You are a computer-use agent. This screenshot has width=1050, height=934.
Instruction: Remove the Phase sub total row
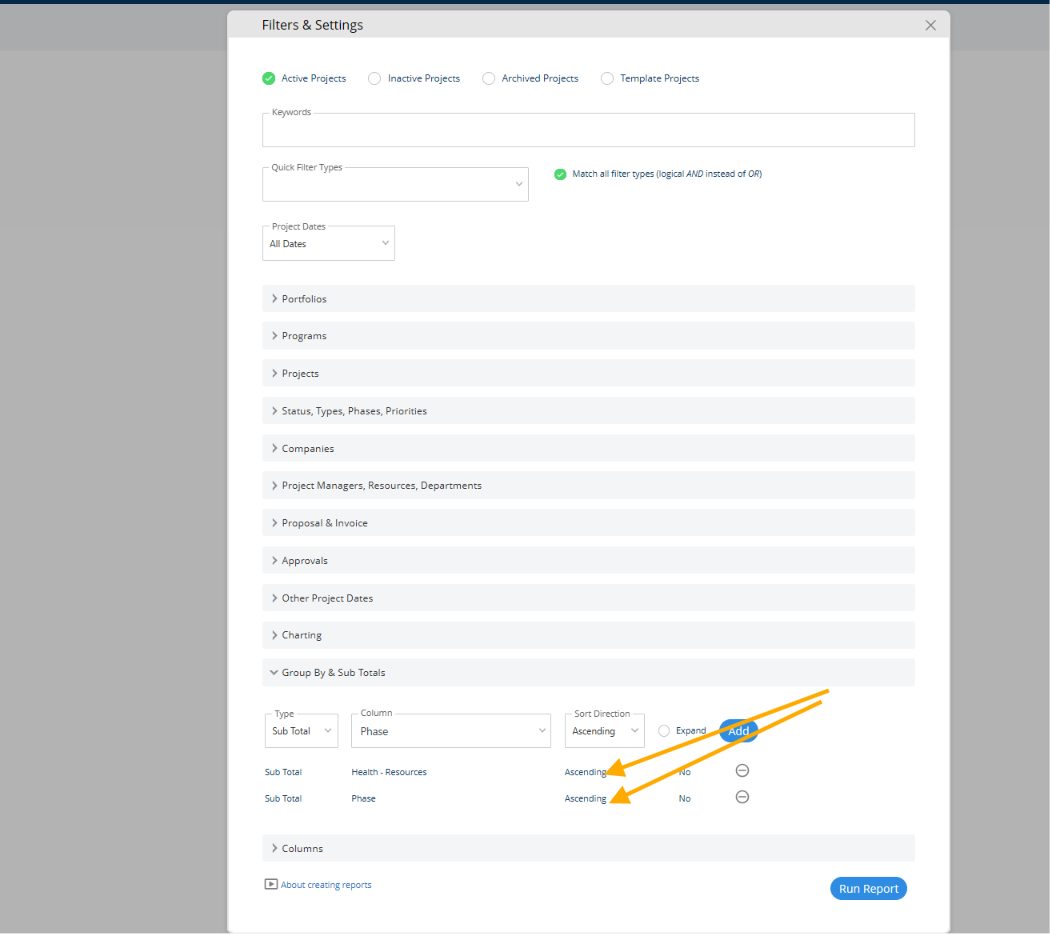click(x=742, y=797)
